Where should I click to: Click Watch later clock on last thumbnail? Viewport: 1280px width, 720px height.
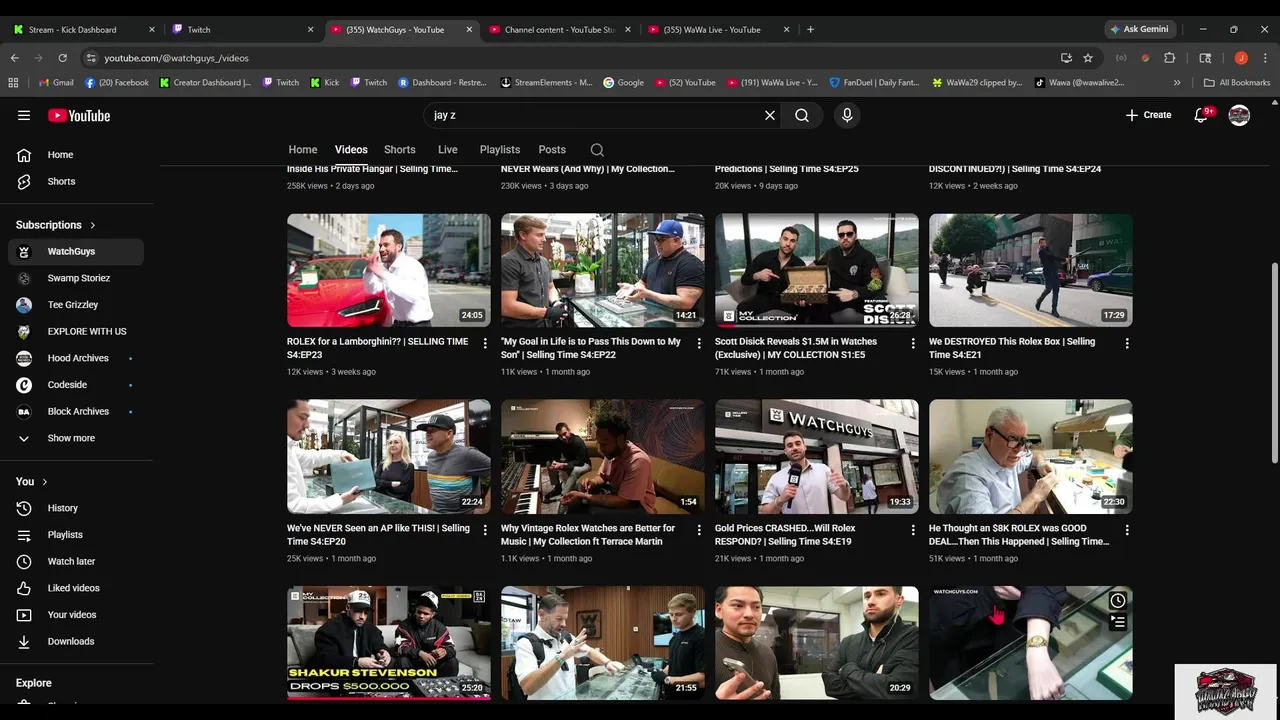1117,601
